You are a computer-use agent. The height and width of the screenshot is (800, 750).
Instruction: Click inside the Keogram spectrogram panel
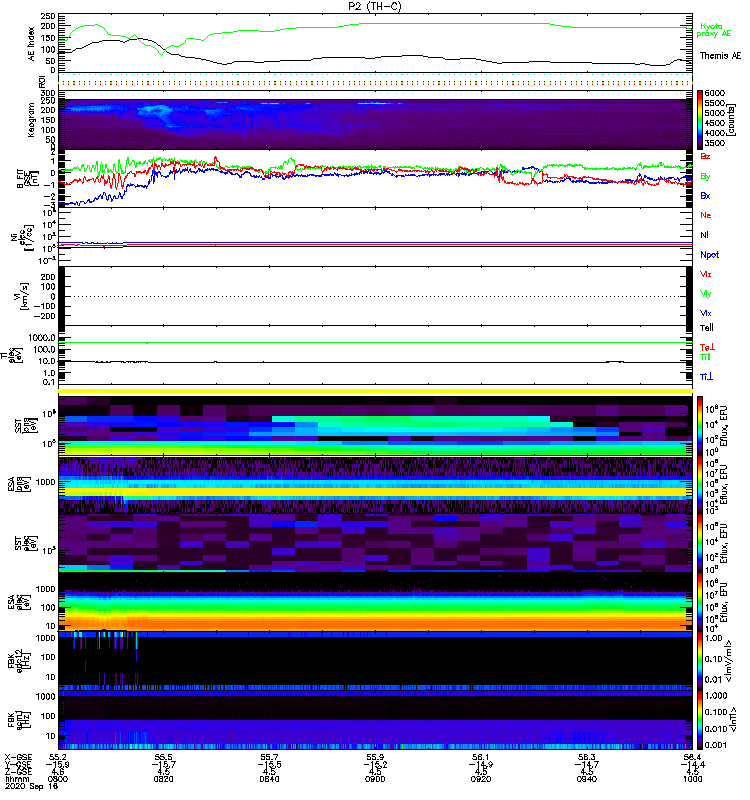coord(375,124)
